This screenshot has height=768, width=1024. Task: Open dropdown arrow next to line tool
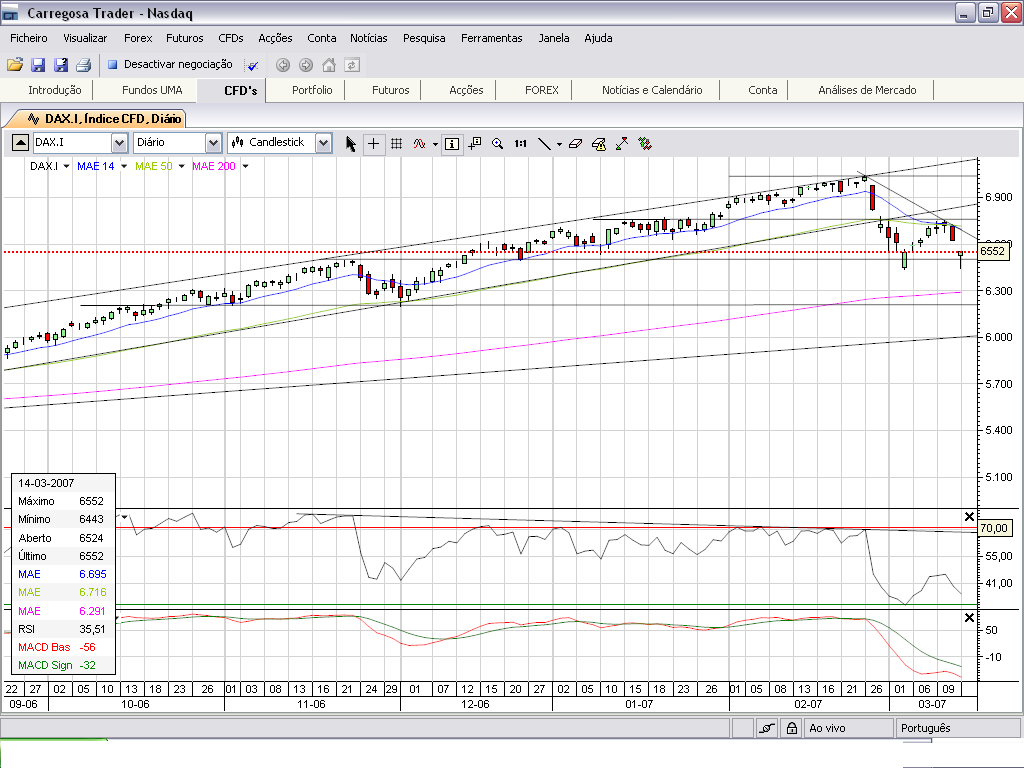tap(560, 144)
